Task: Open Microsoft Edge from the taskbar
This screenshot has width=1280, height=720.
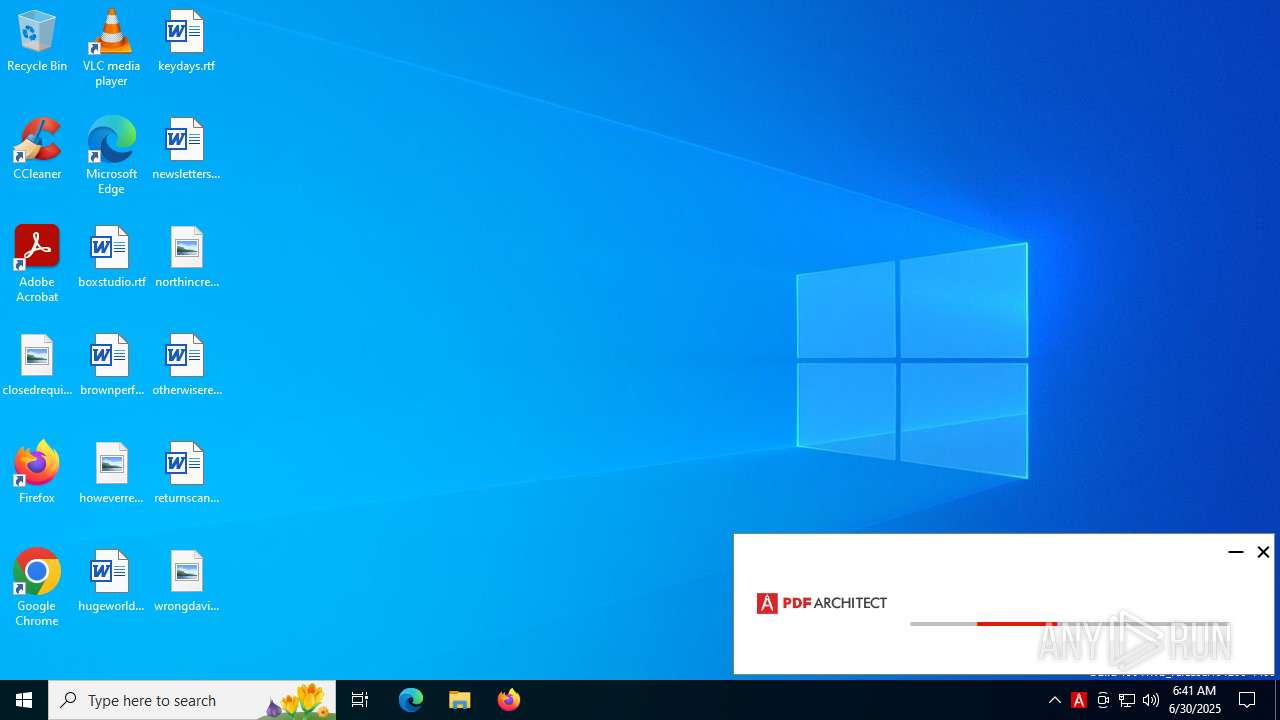Action: click(x=411, y=700)
